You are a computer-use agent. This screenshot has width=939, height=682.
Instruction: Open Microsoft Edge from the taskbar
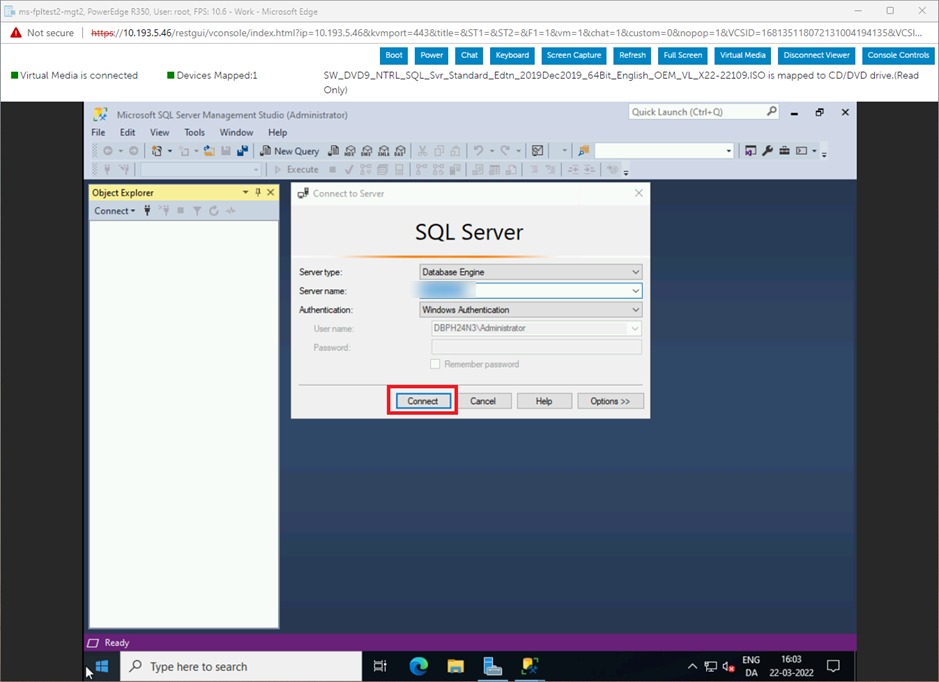click(419, 666)
